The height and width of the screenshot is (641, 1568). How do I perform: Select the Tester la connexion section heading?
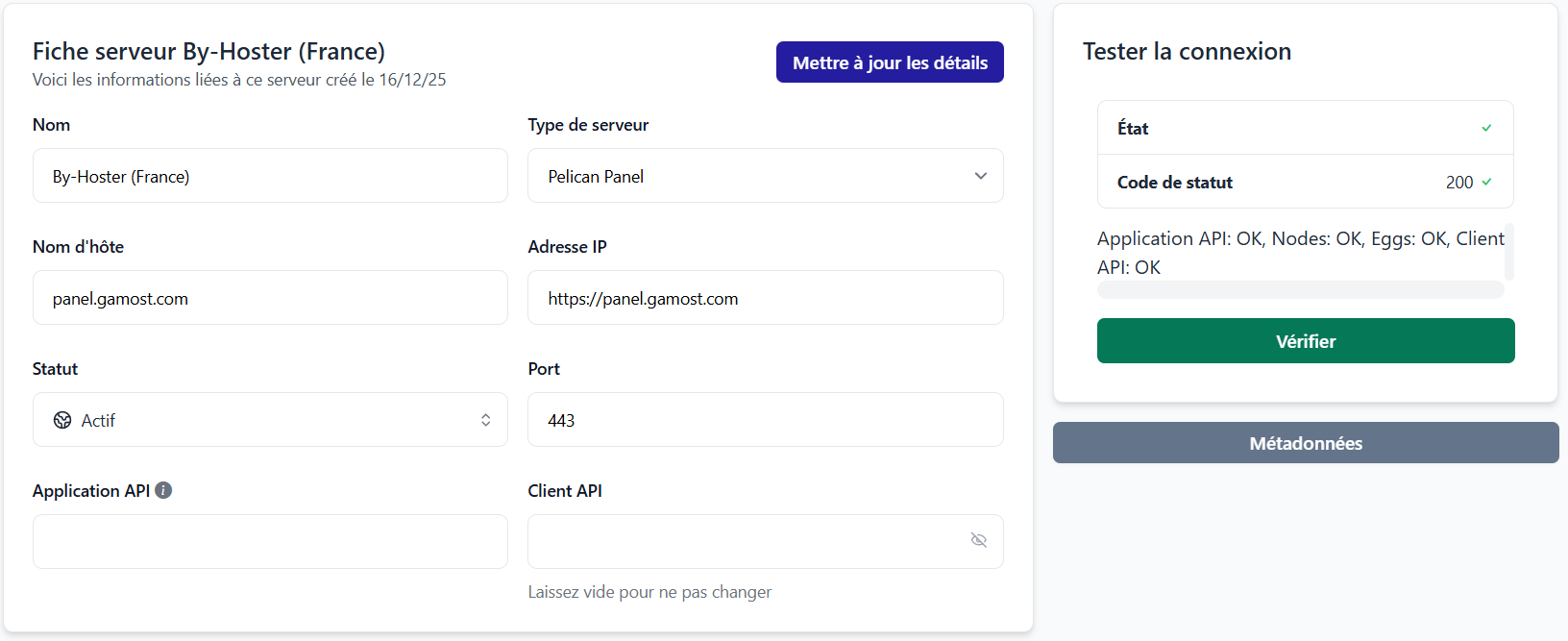pyautogui.click(x=1187, y=51)
